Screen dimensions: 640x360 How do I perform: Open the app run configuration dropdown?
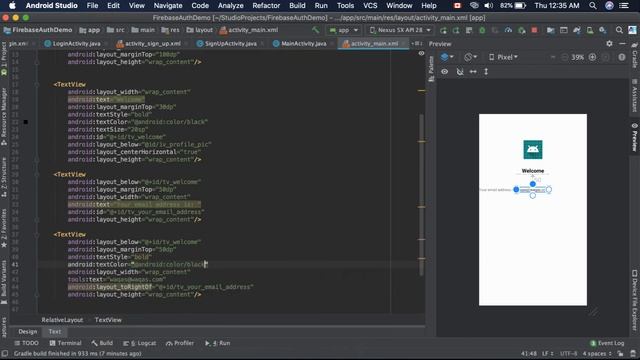point(344,30)
